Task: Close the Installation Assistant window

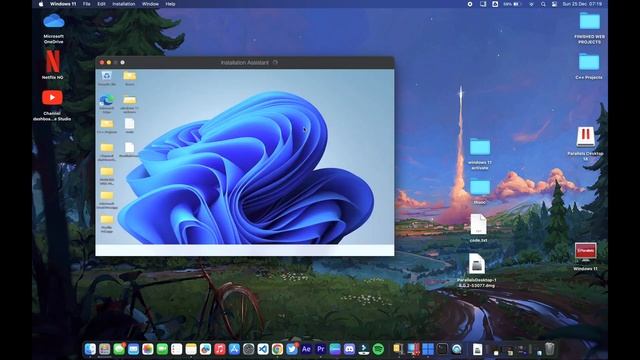Action: [x=102, y=62]
